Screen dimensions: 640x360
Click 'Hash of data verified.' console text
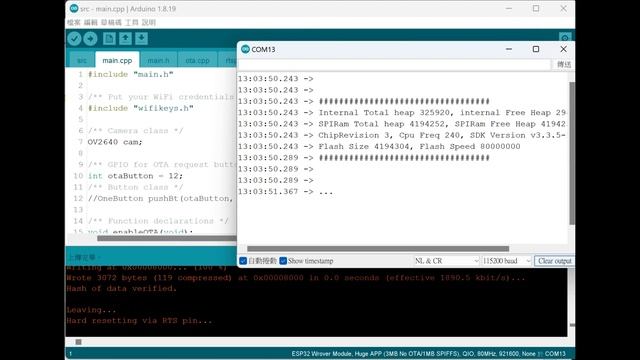coord(122,289)
